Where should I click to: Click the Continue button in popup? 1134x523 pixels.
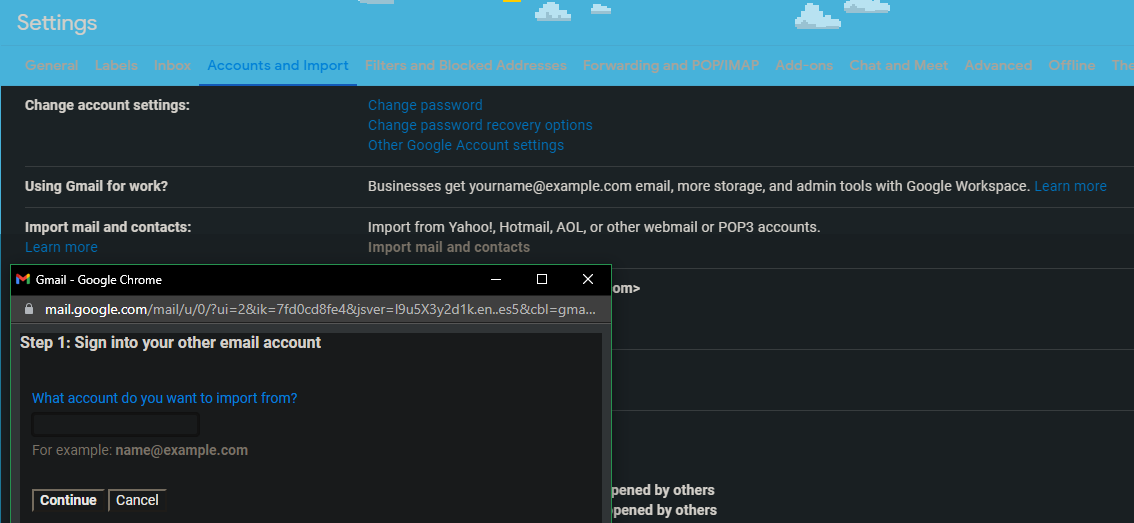click(68, 501)
